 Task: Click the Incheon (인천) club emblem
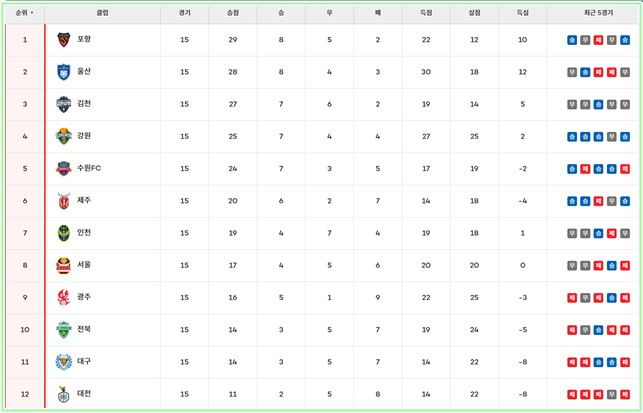point(64,234)
